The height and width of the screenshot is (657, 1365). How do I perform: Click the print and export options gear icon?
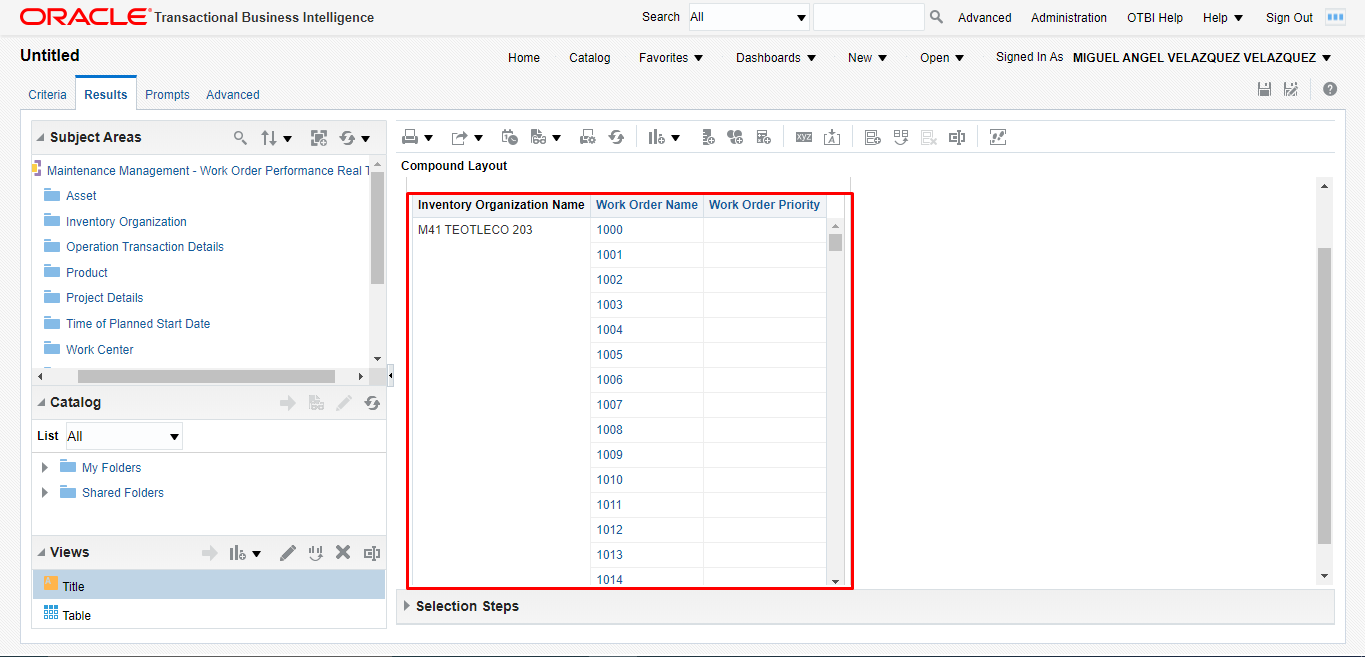[x=588, y=137]
